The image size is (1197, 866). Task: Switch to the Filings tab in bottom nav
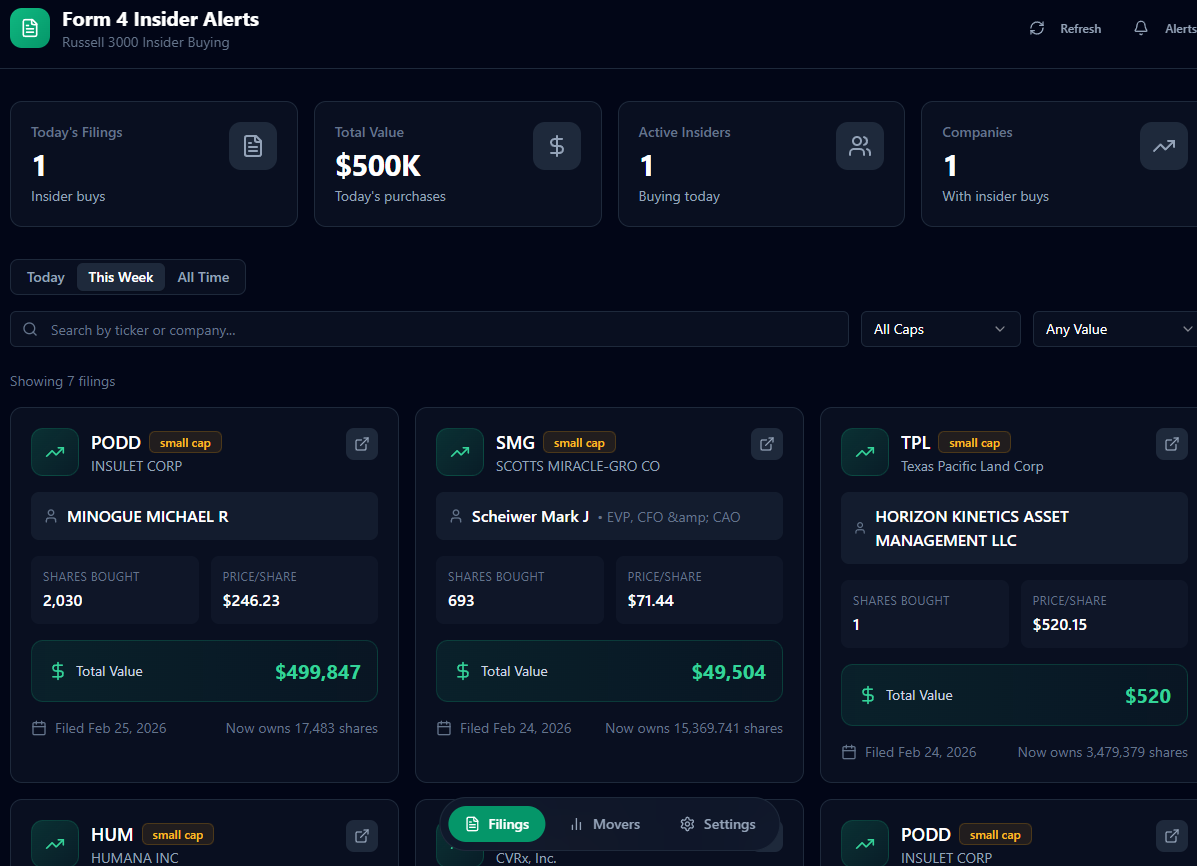click(497, 824)
